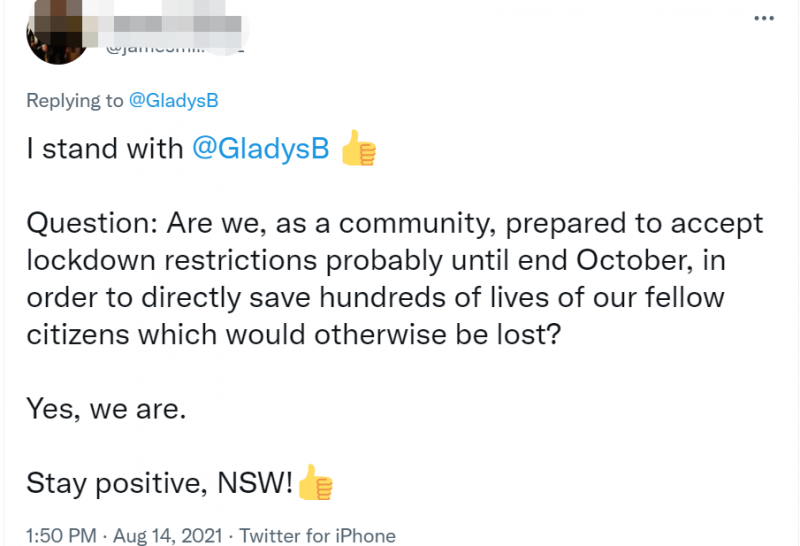This screenshot has height=546, width=800.
Task: Click the thumbs-up emoji beside the @GladysB mention
Action: (x=358, y=148)
